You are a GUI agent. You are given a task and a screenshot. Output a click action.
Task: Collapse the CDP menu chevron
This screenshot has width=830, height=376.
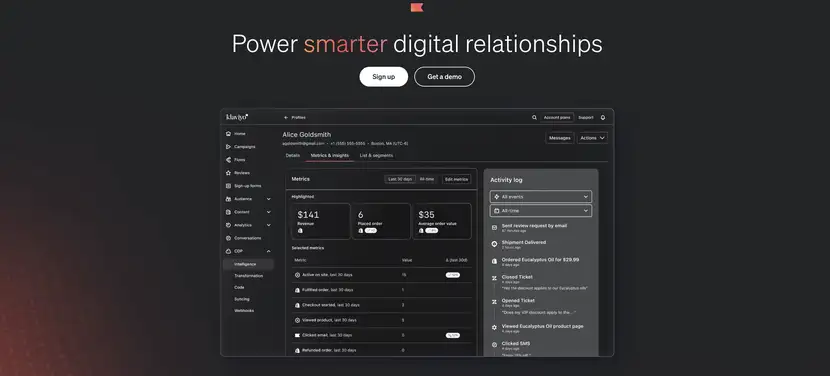click(268, 251)
